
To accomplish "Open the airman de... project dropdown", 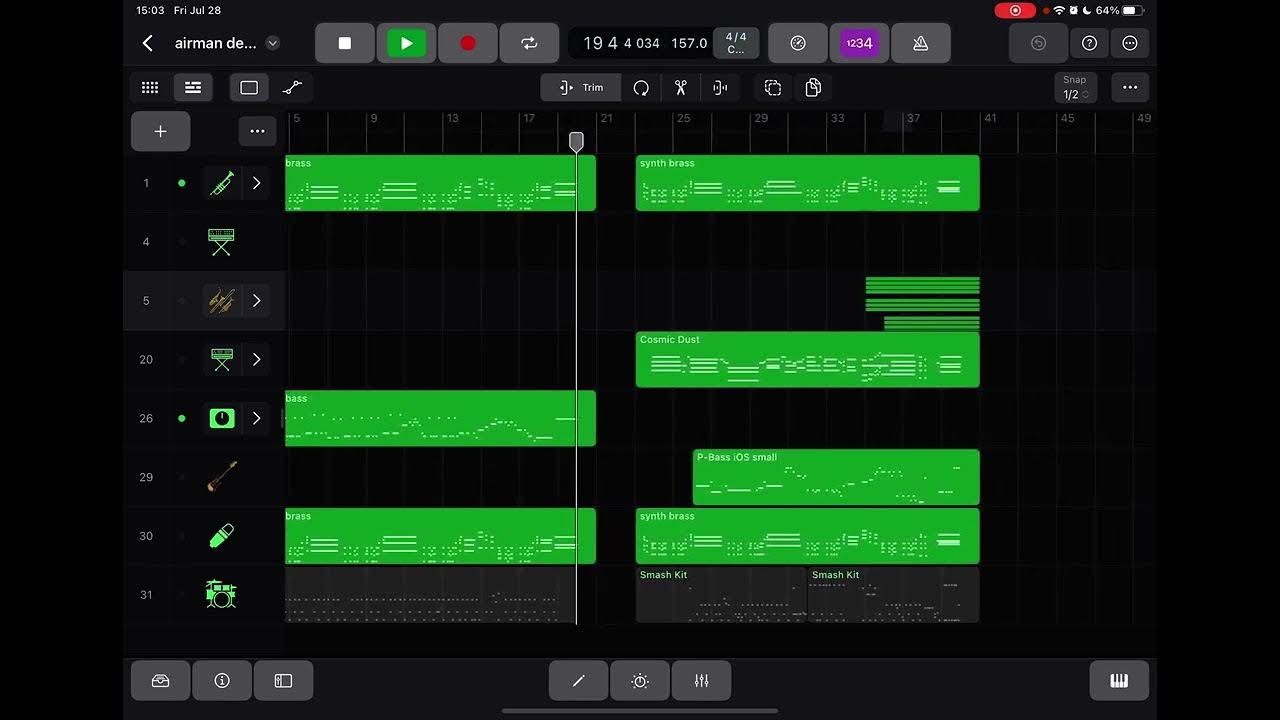I will coord(272,43).
